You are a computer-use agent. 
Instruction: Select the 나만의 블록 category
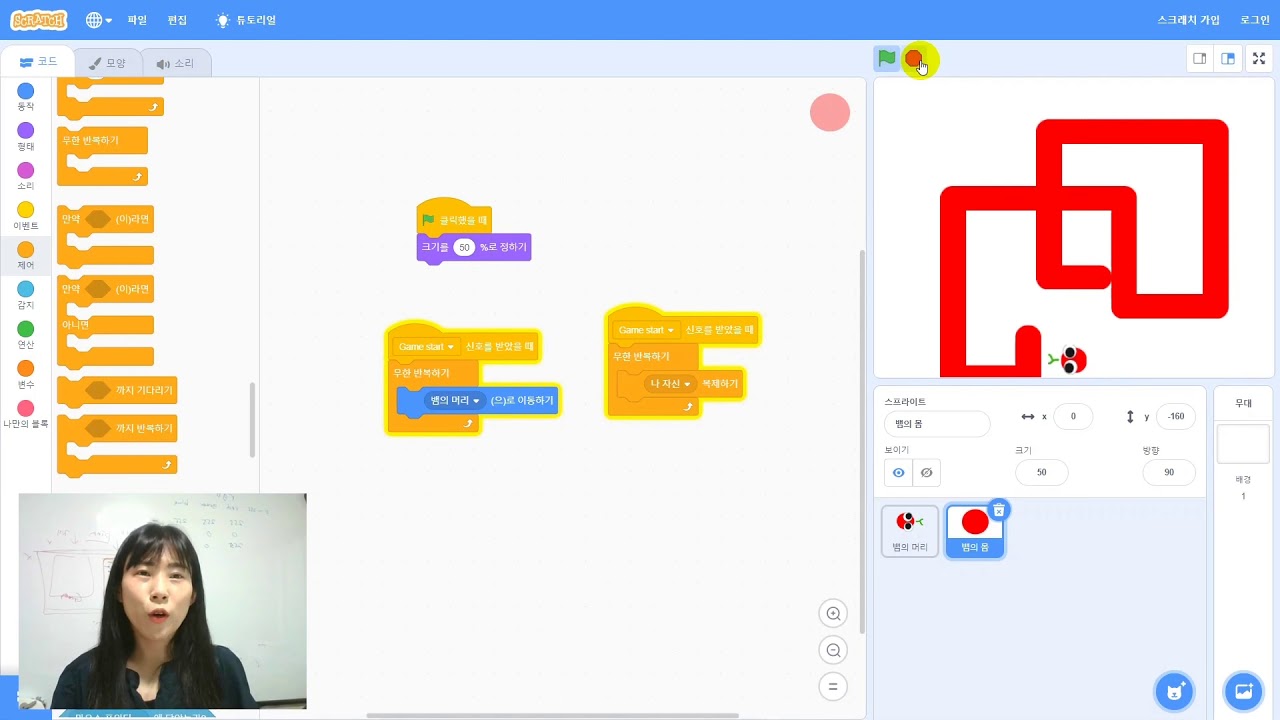(25, 415)
